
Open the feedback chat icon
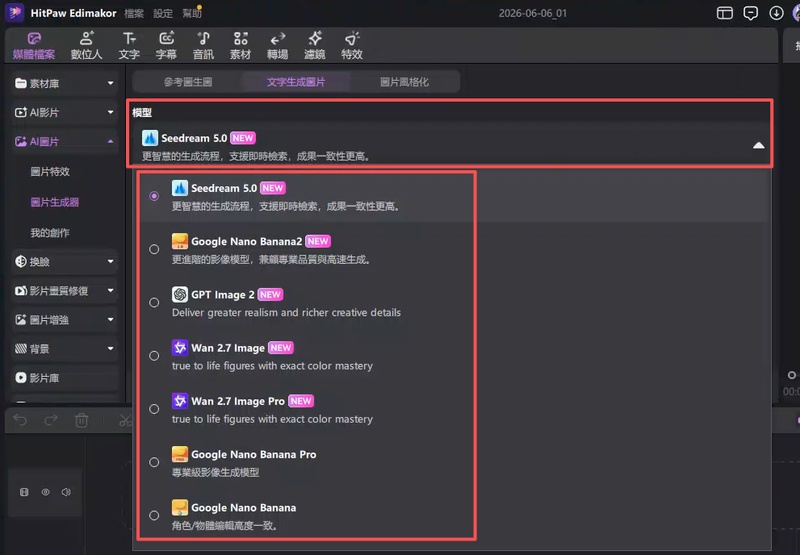point(751,13)
